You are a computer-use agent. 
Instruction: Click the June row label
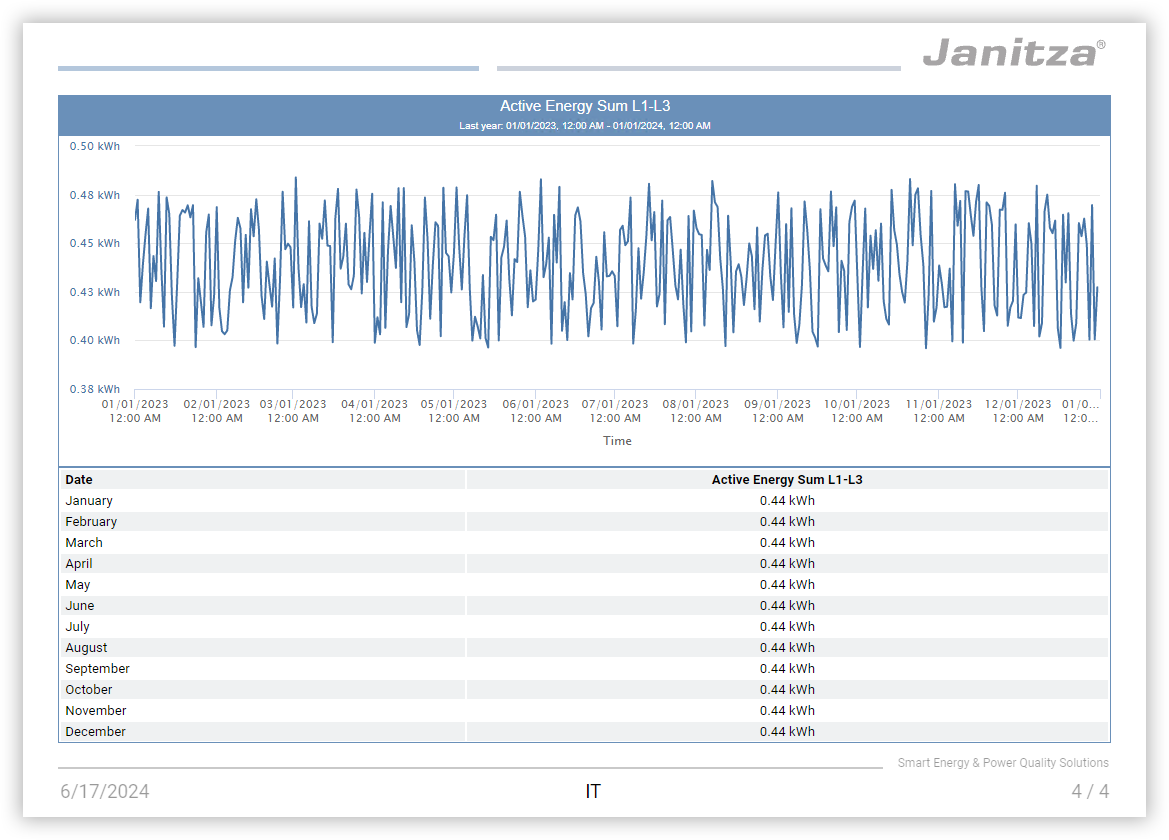coord(80,606)
